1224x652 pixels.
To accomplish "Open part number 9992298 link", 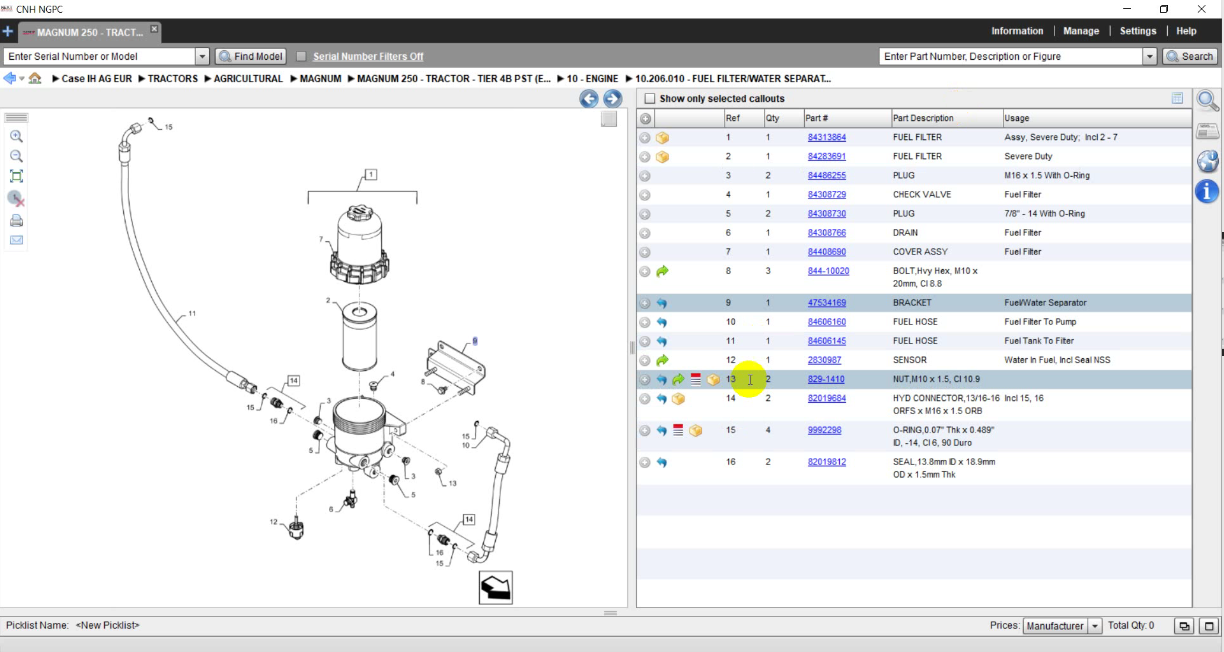I will click(824, 430).
